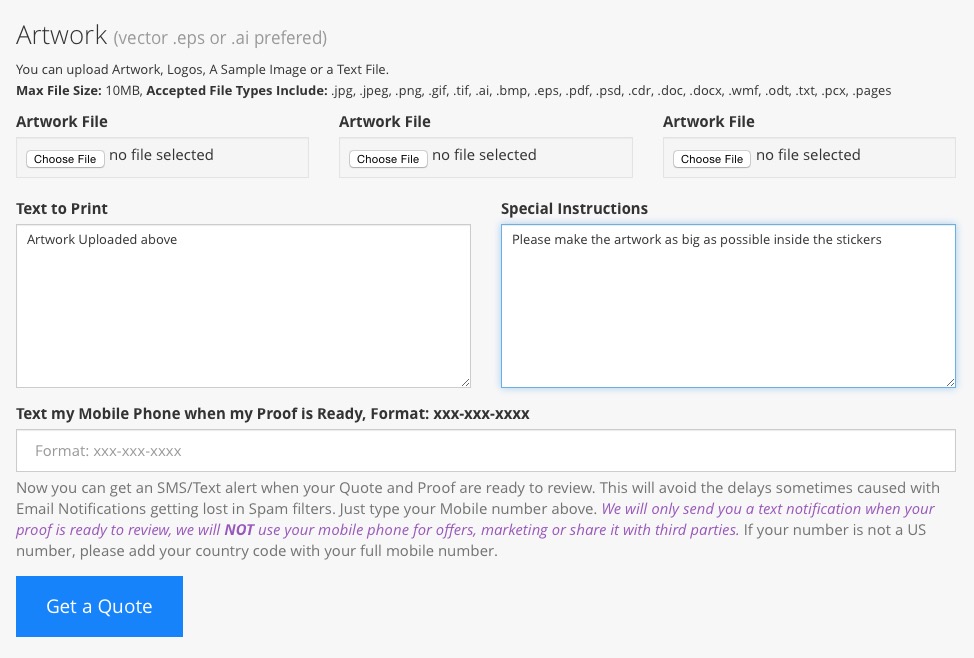974x658 pixels.
Task: Click the Text my Mobile Phone label
Action: click(x=273, y=413)
